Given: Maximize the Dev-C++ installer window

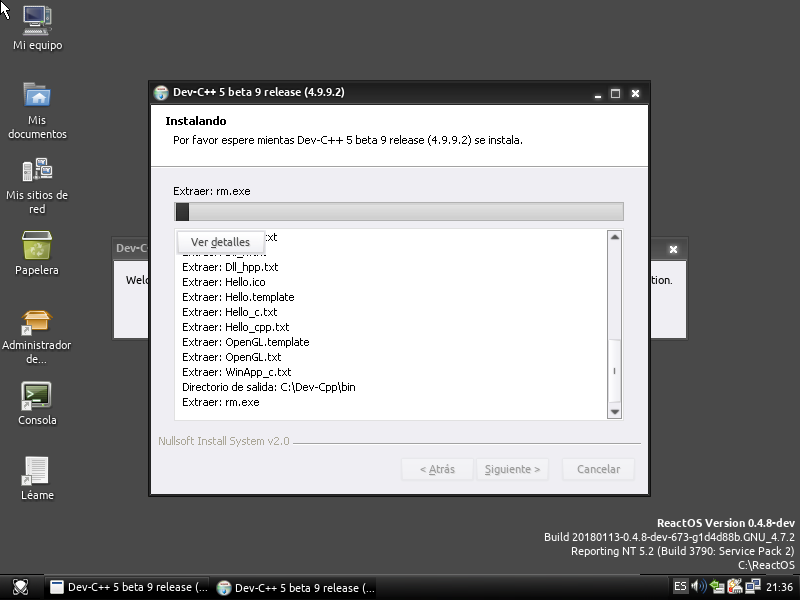Looking at the screenshot, I should [615, 93].
